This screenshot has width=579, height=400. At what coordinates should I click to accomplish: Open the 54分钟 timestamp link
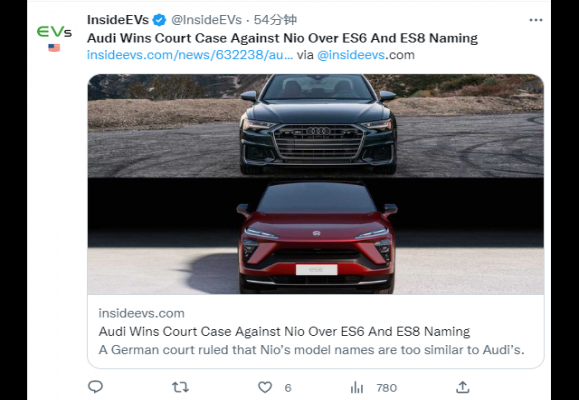pyautogui.click(x=275, y=20)
